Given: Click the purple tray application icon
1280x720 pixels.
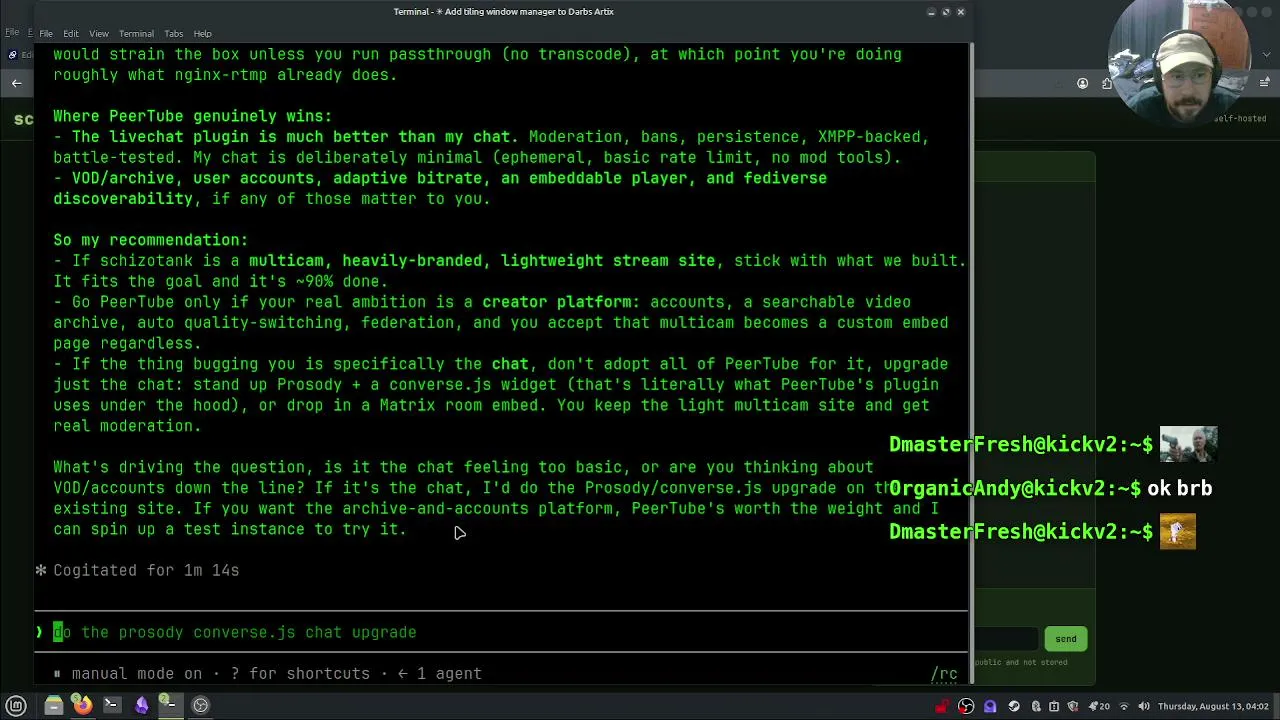Looking at the screenshot, I should click(x=990, y=706).
